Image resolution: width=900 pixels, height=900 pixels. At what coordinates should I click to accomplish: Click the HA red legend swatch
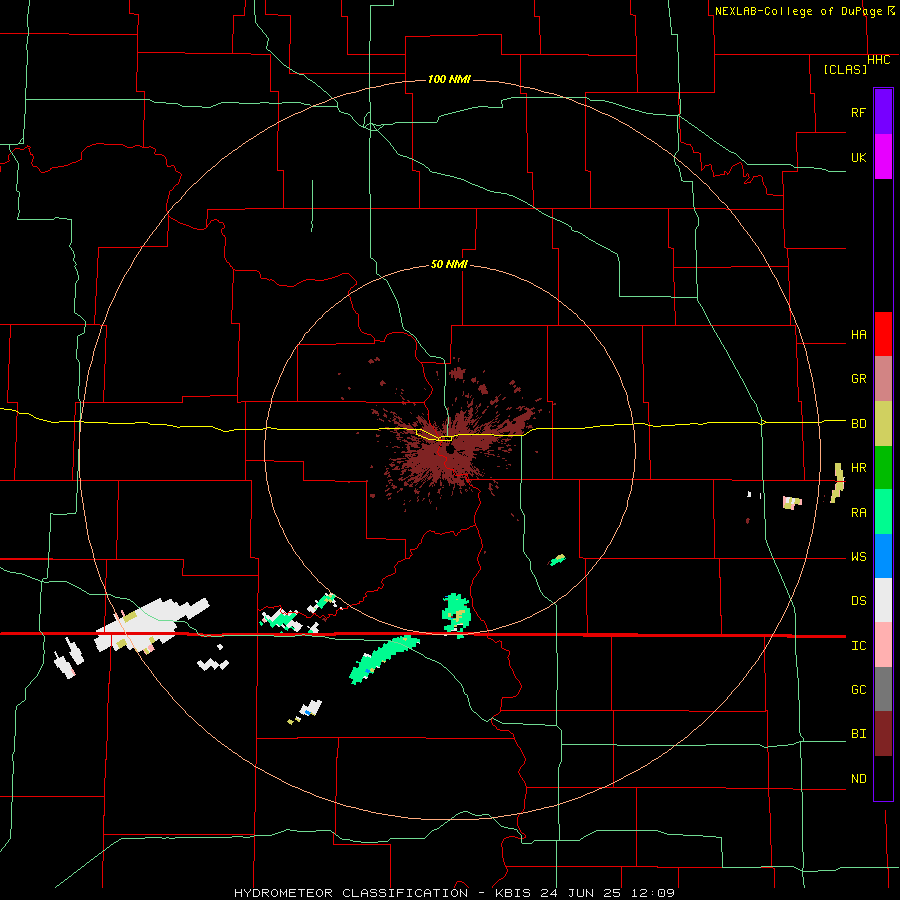click(883, 334)
